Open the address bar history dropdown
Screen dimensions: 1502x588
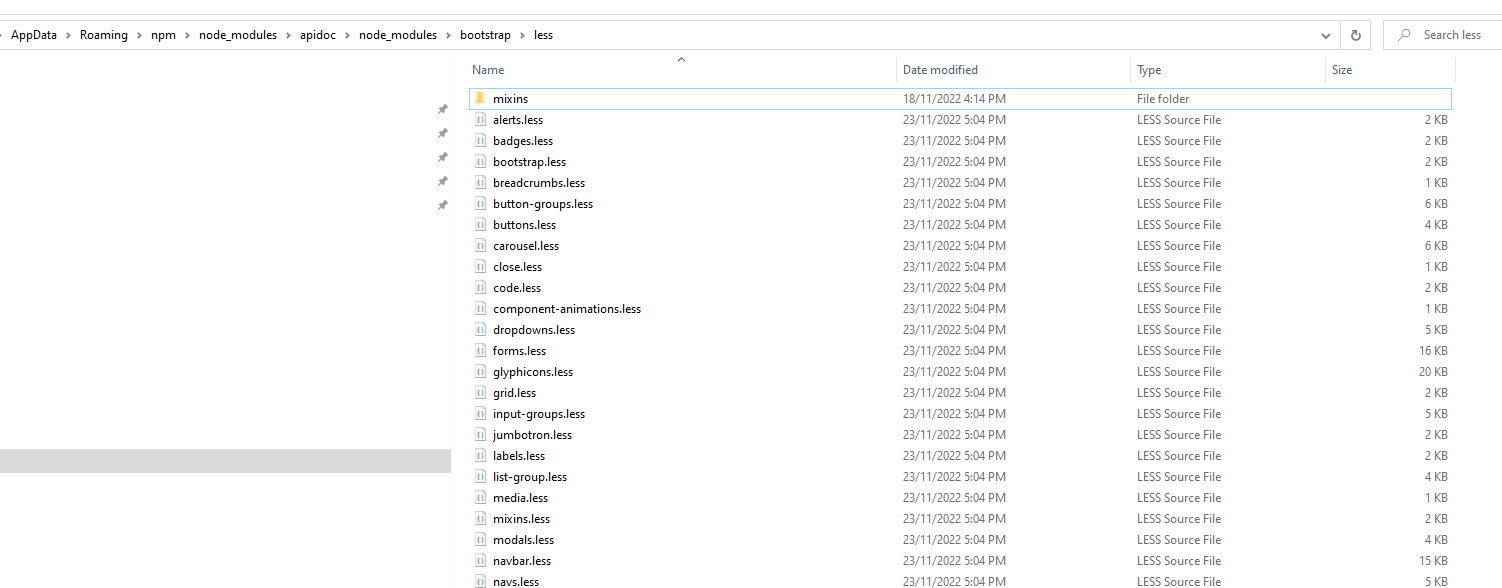click(x=1326, y=35)
